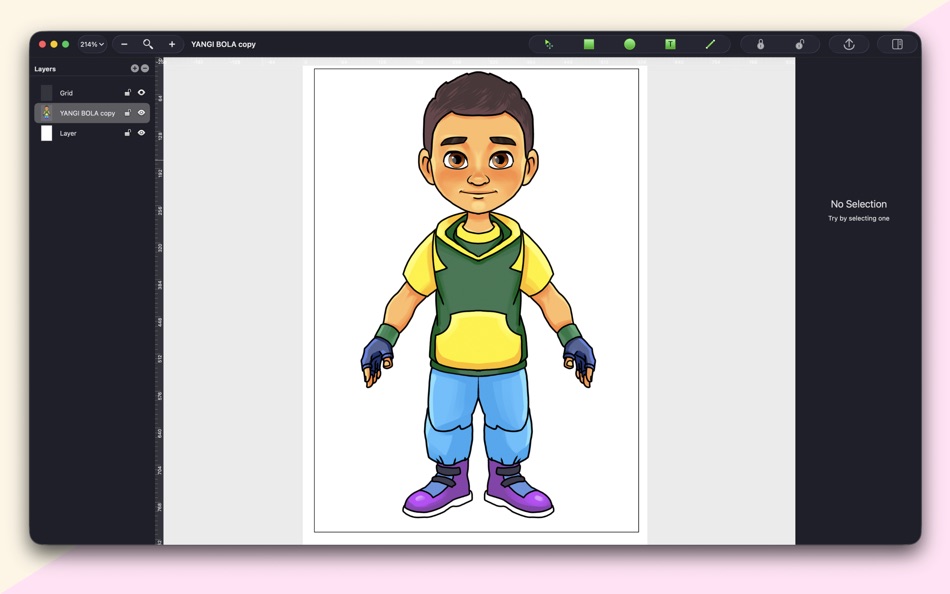Select the green rectangle shape tool
Screen dimensions: 950x594
coord(589,44)
